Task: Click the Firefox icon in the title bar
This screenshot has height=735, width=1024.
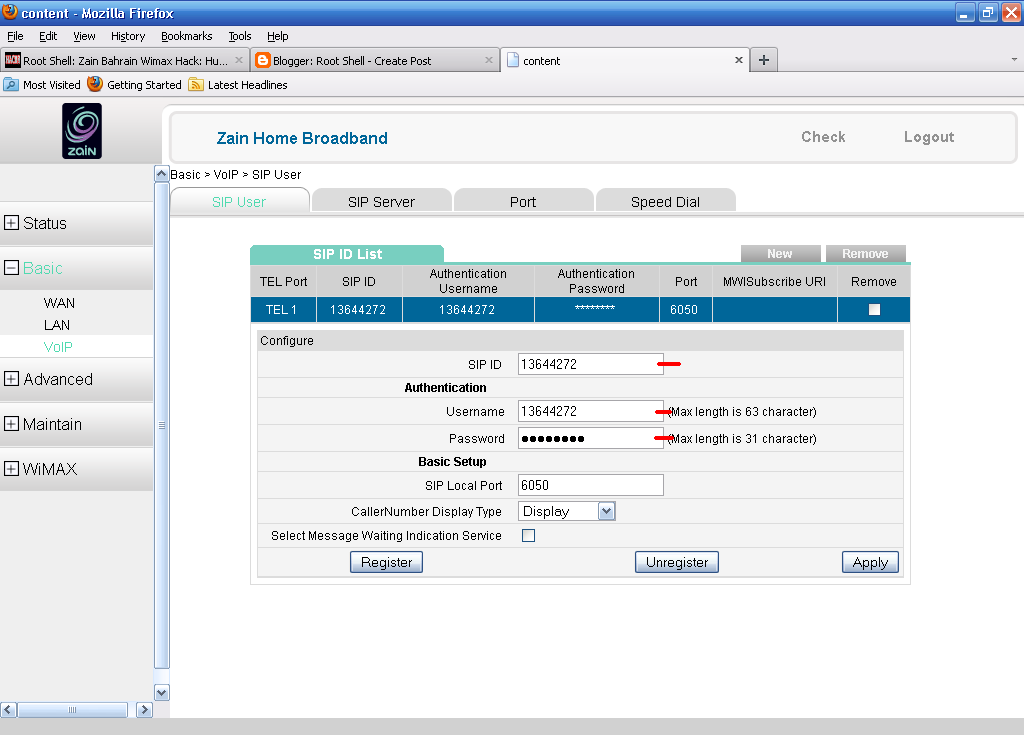Action: 10,11
